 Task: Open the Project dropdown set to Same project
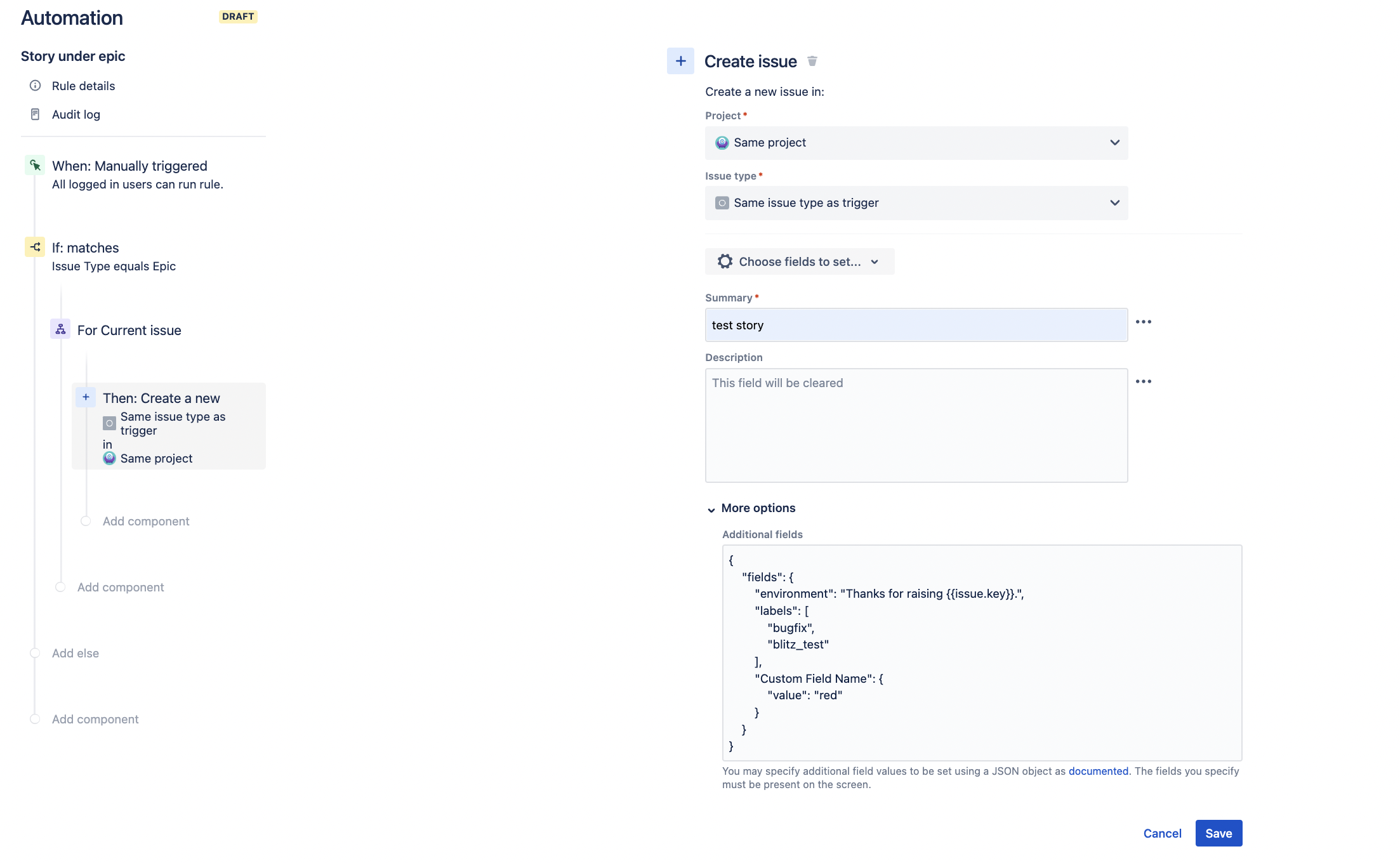[916, 142]
